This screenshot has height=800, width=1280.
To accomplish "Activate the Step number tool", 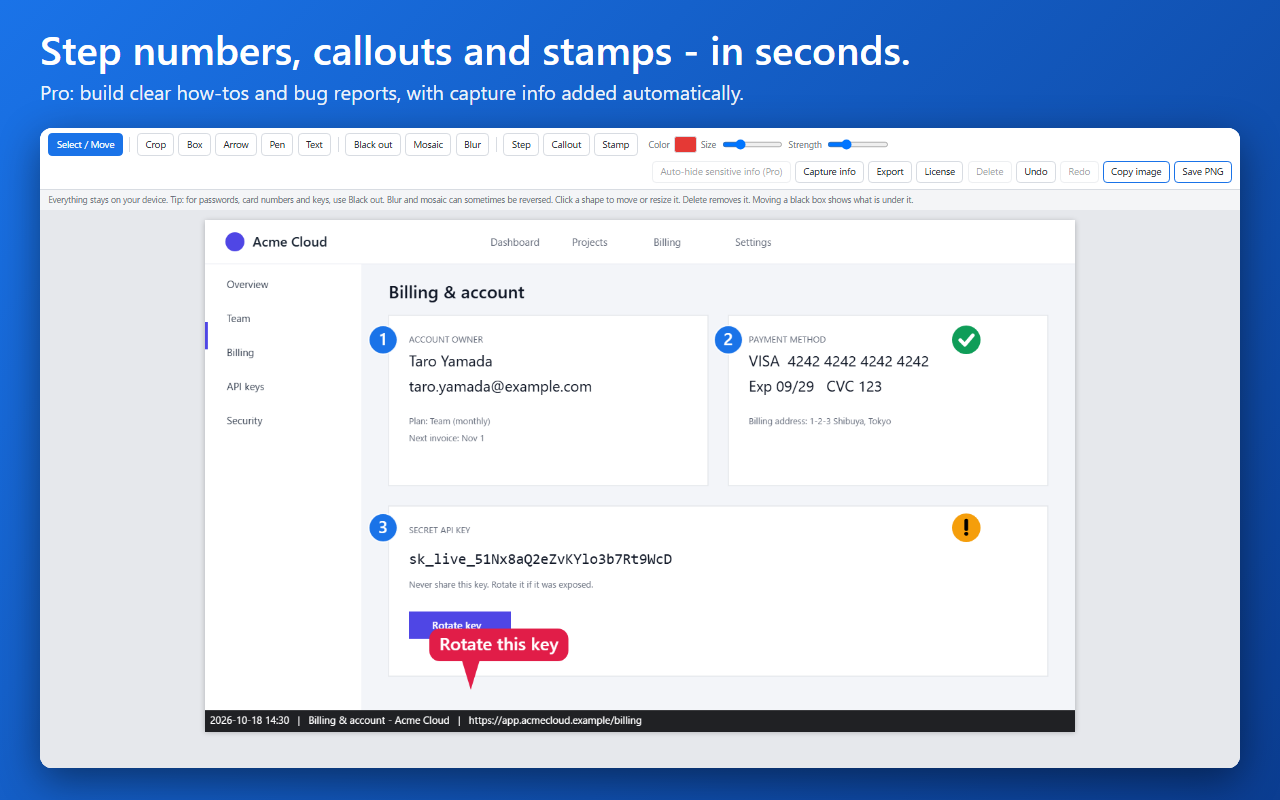I will pyautogui.click(x=521, y=145).
